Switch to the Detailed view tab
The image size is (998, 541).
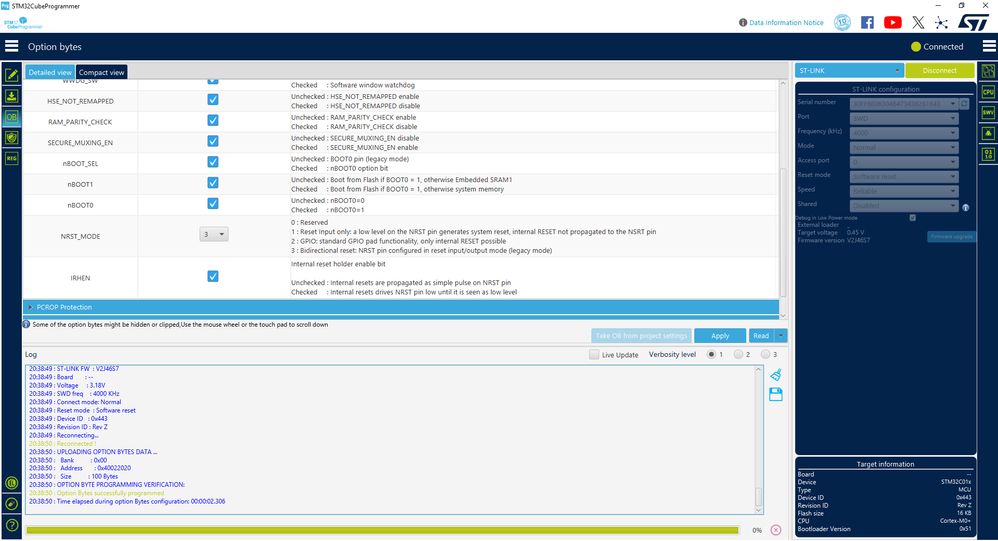click(50, 72)
